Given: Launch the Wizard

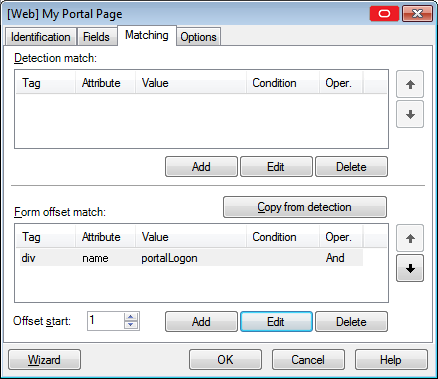Looking at the screenshot, I should (x=44, y=360).
